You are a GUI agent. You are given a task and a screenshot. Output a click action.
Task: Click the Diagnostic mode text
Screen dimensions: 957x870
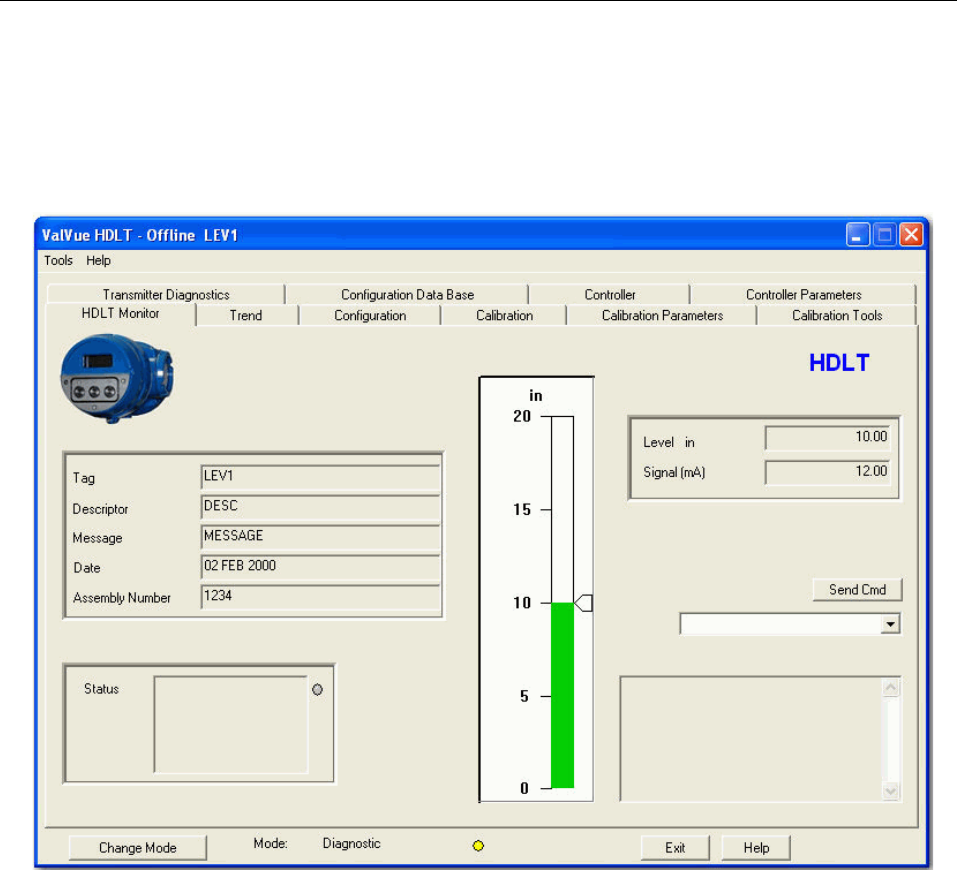point(352,844)
